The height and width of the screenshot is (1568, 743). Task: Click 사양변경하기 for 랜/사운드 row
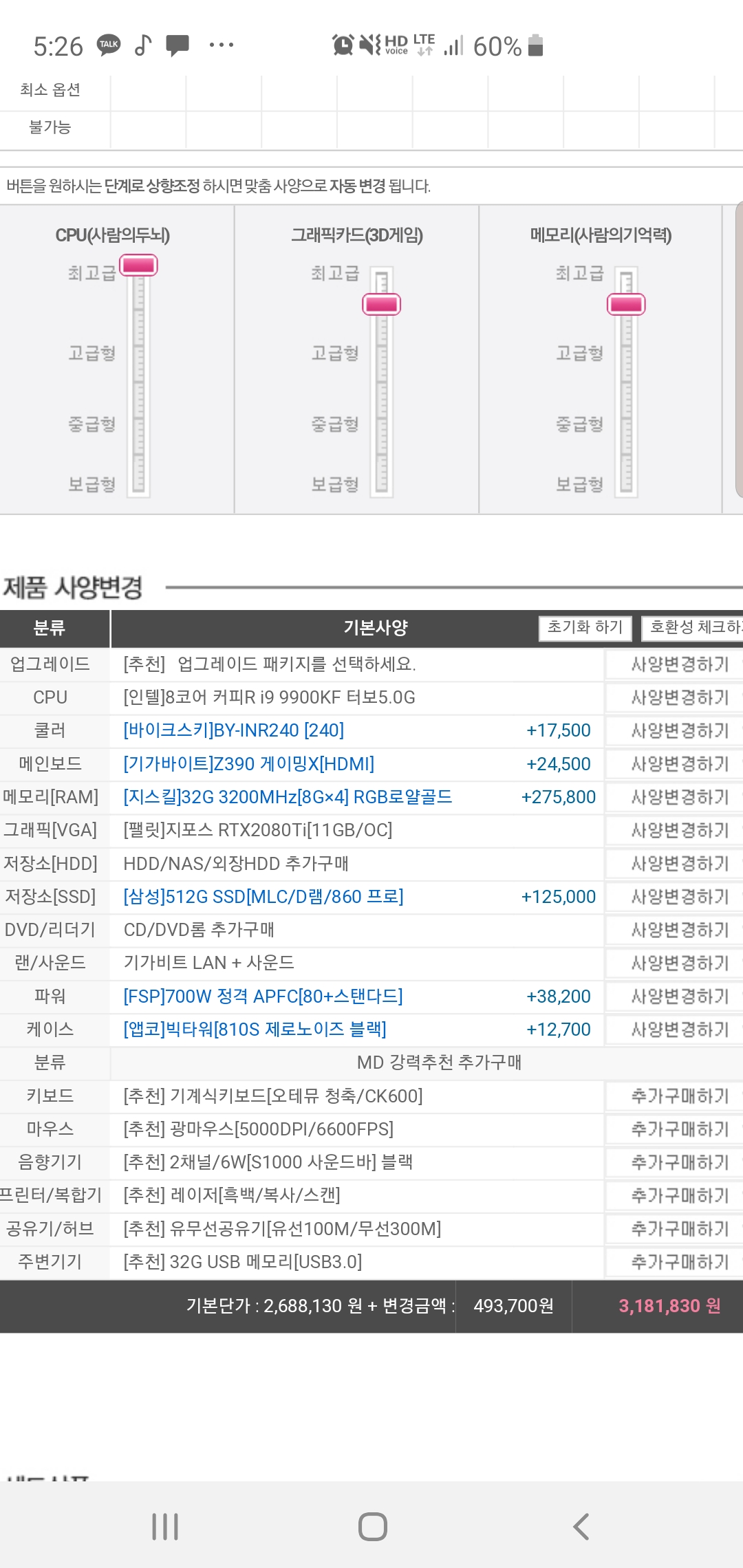point(674,963)
